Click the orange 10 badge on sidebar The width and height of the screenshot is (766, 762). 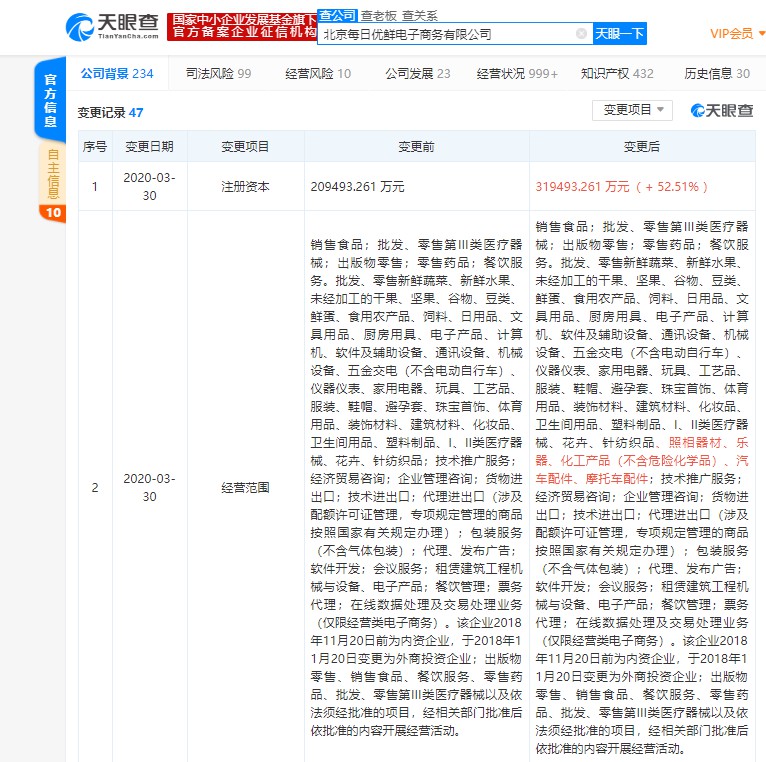click(x=53, y=212)
